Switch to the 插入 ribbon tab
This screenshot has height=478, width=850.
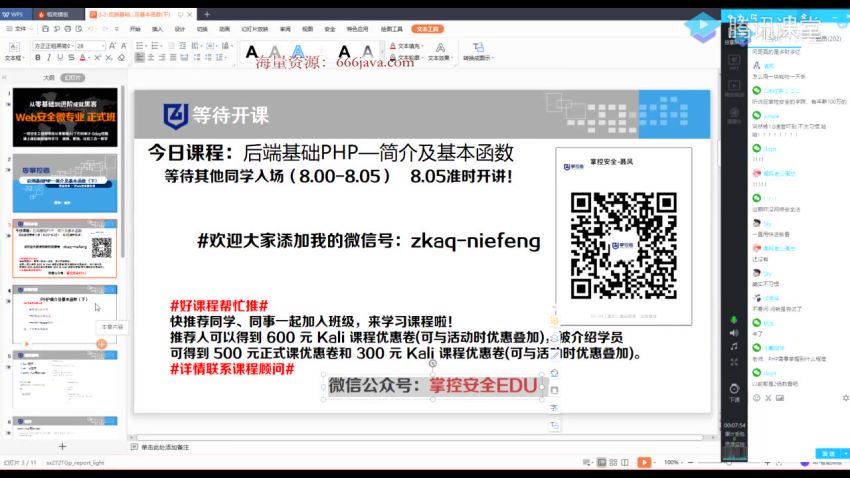tap(157, 29)
